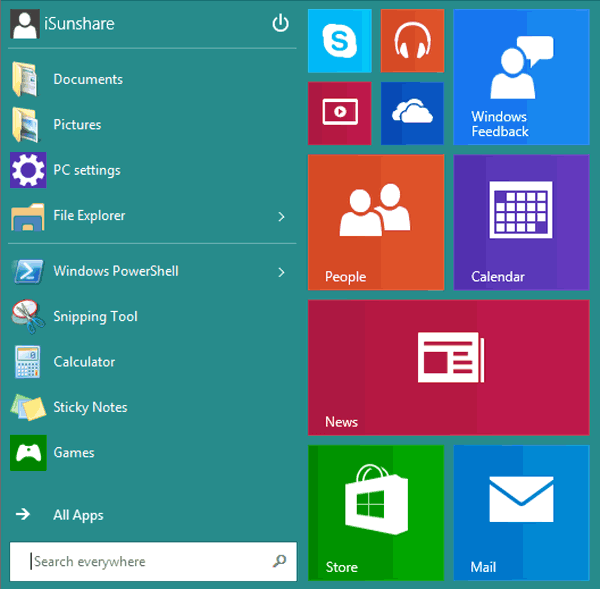Image resolution: width=600 pixels, height=589 pixels.
Task: Expand the File Explorer jump list arrow
Action: point(281,217)
